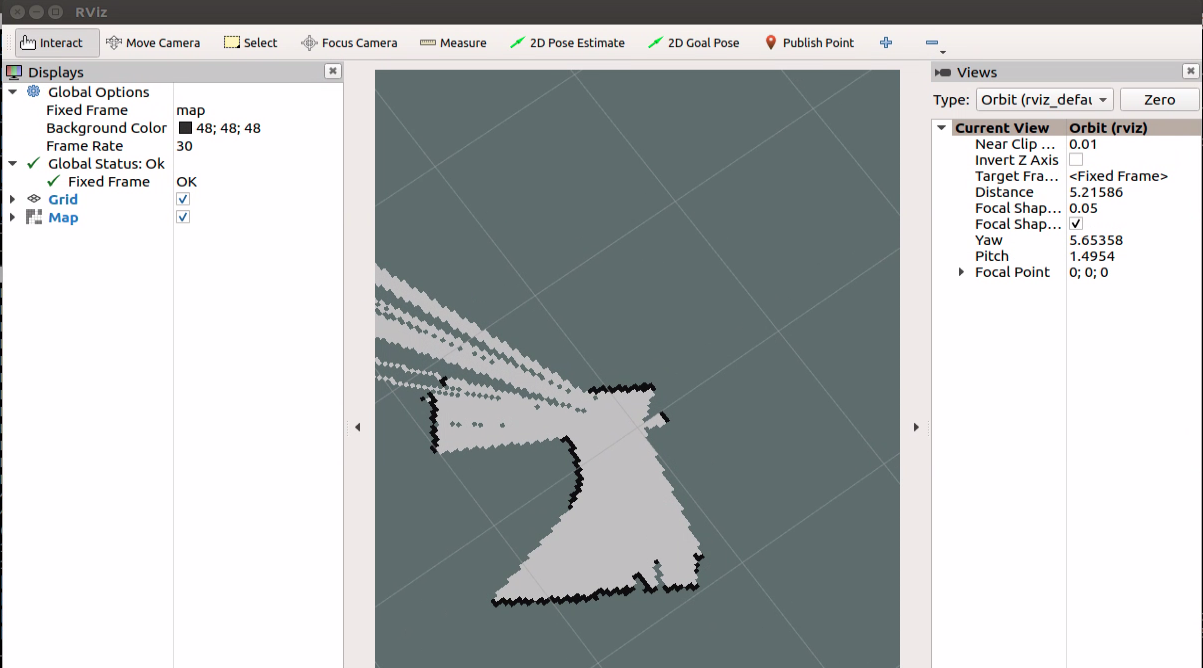Click the Yaw value 5.65358

tap(1096, 240)
